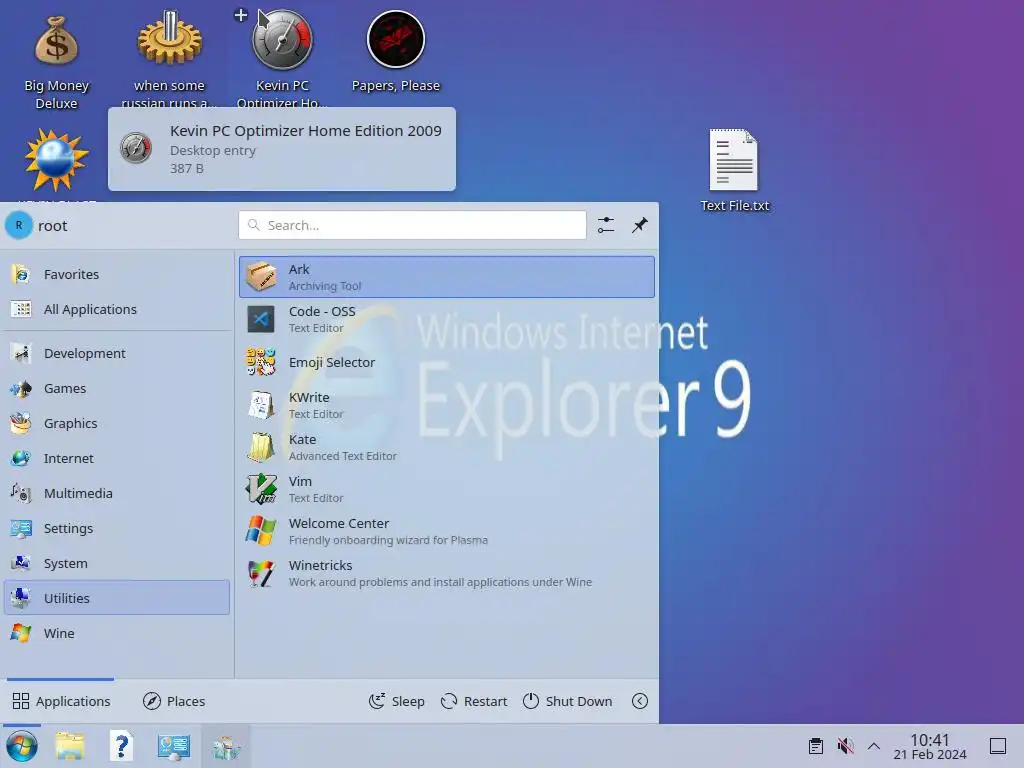Open clipboard tray icon

(x=816, y=746)
